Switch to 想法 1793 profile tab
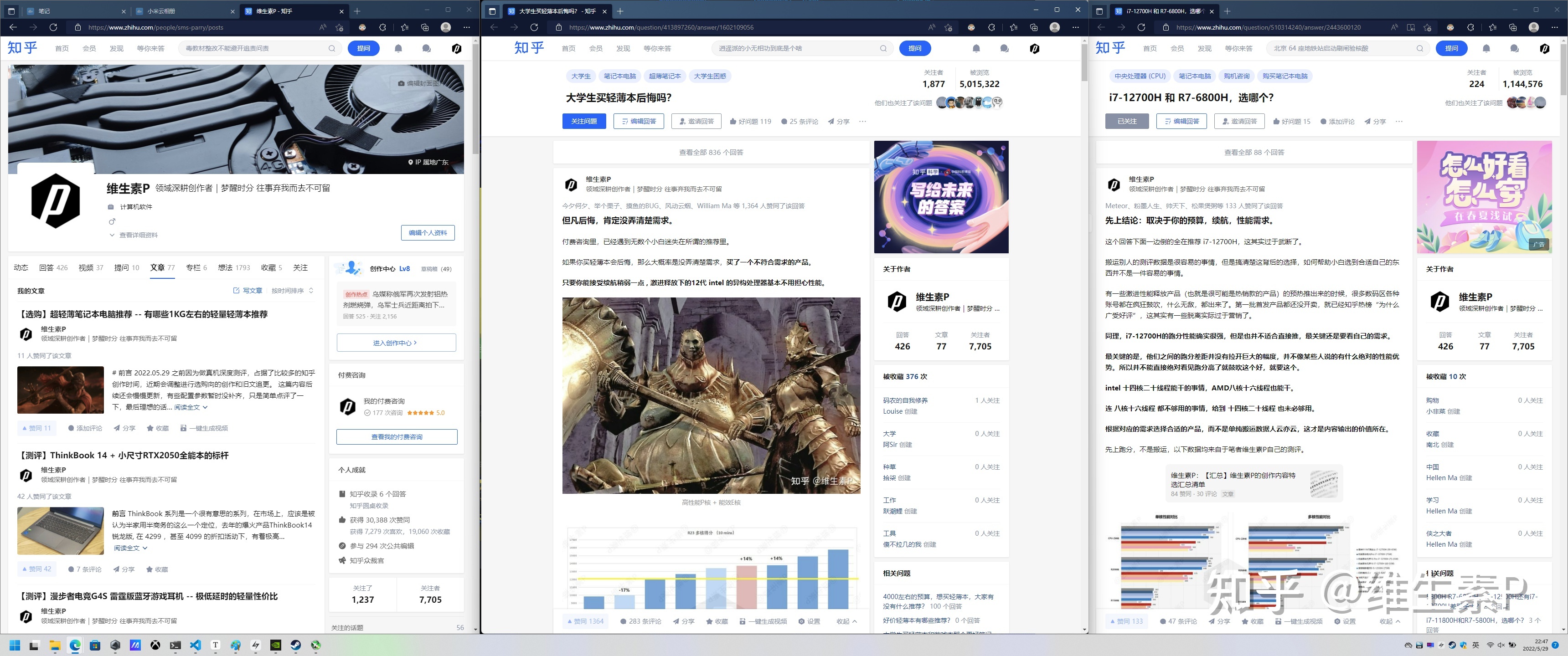This screenshot has width=1568, height=656. point(234,268)
